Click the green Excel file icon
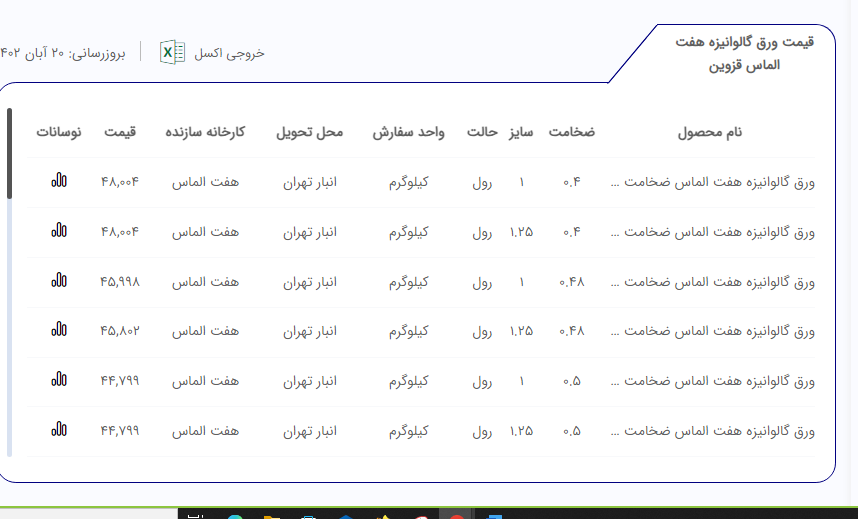This screenshot has width=858, height=519. pos(173,53)
